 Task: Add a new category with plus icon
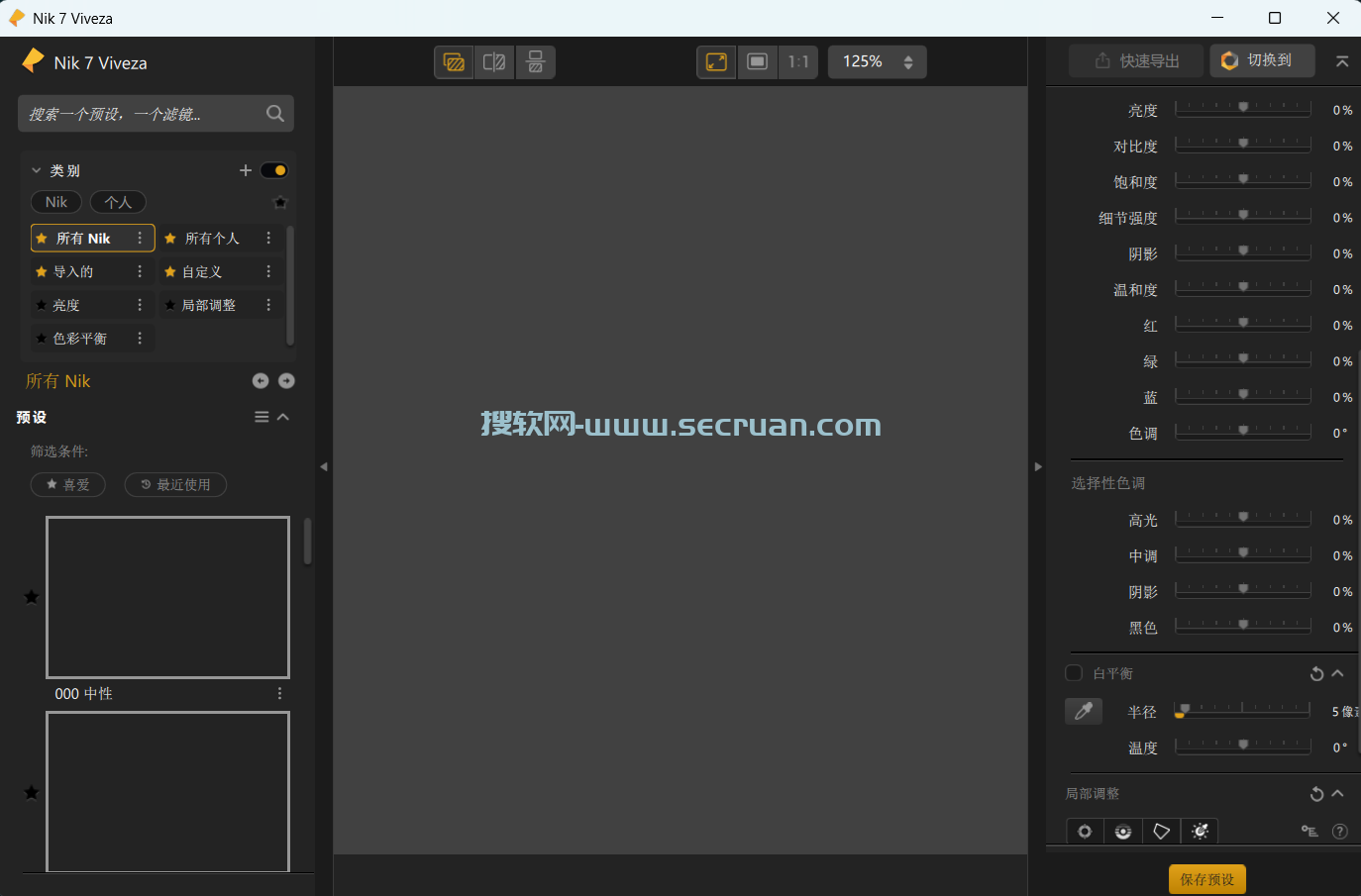point(246,170)
